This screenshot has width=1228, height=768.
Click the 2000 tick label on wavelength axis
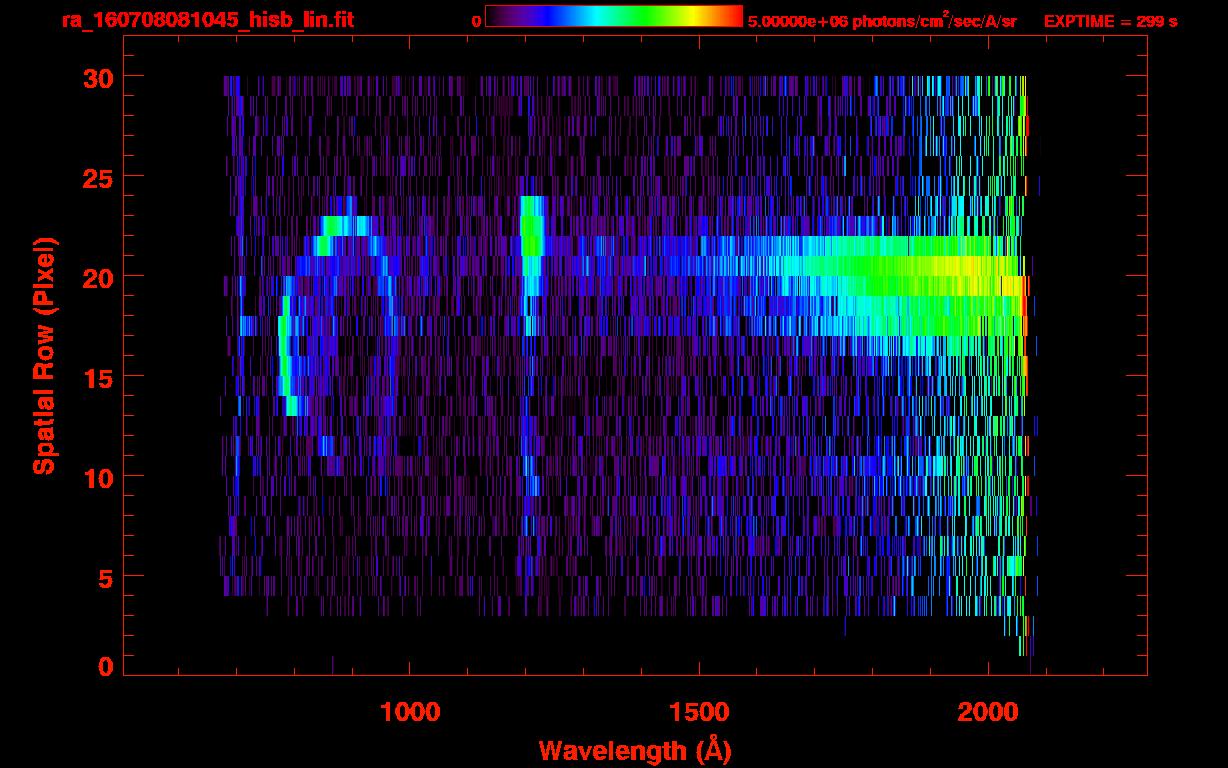[987, 713]
